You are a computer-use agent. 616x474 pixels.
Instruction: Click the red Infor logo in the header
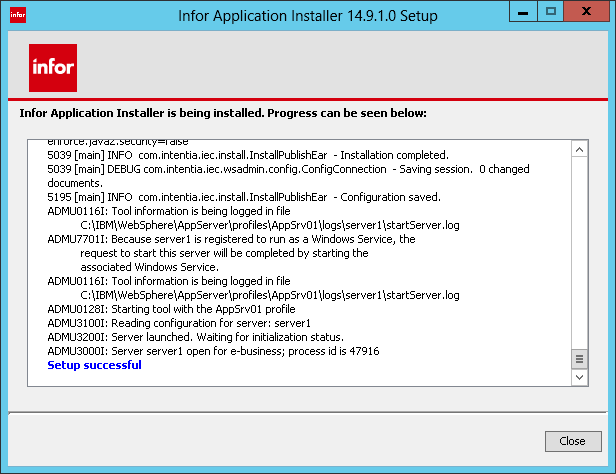click(x=49, y=68)
